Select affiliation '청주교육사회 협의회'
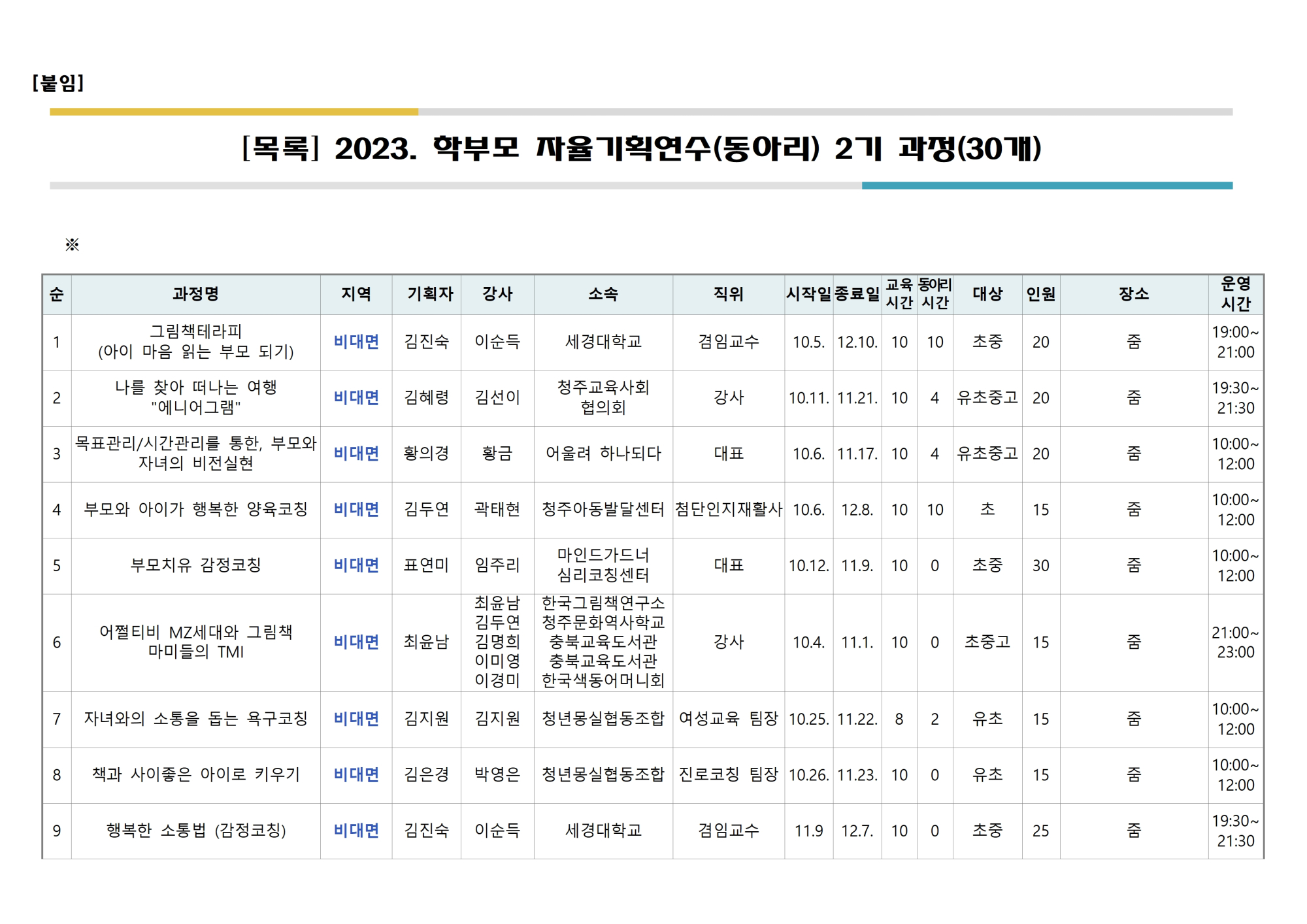The height and width of the screenshot is (924, 1307). (x=603, y=397)
